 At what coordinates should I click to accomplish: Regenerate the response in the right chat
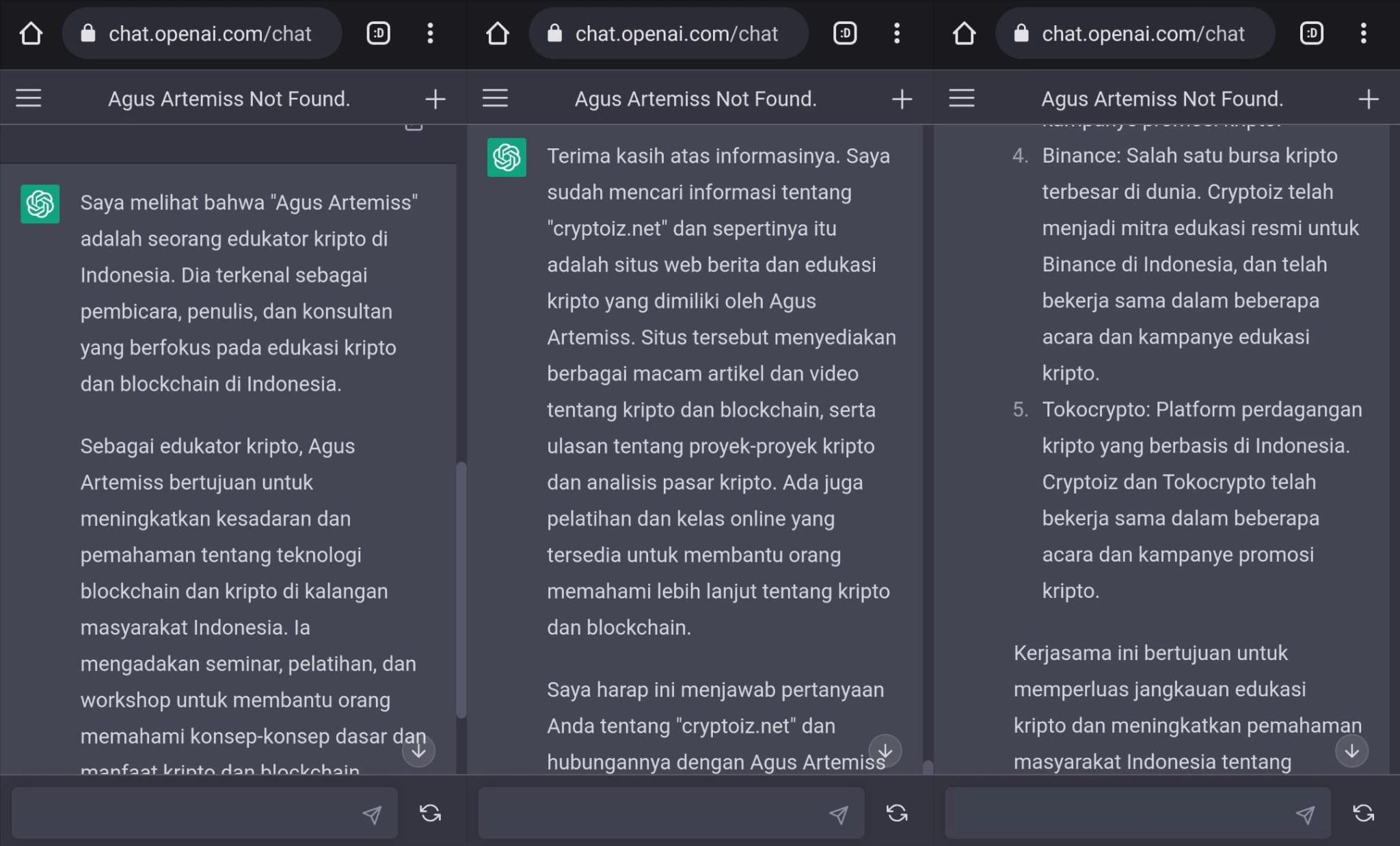coord(1363,813)
